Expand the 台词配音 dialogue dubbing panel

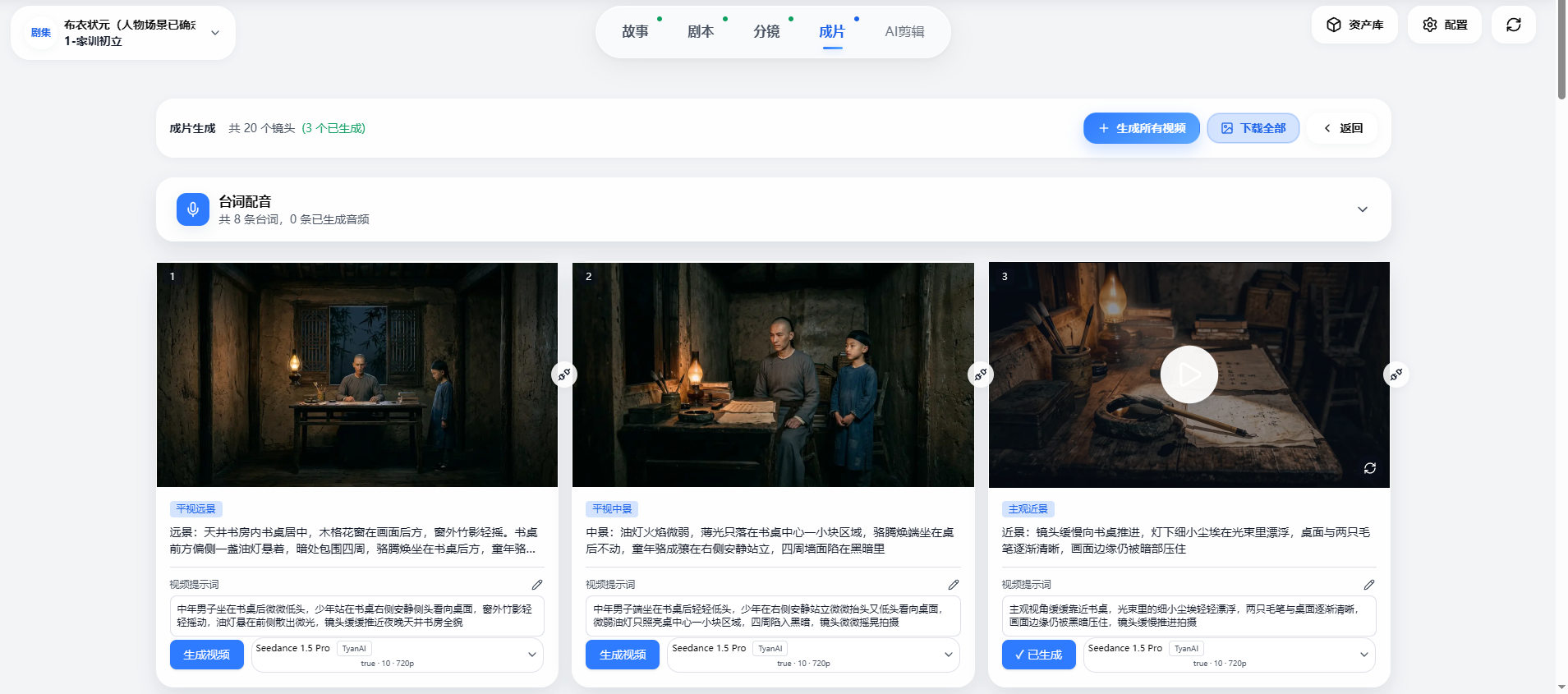tap(1362, 209)
